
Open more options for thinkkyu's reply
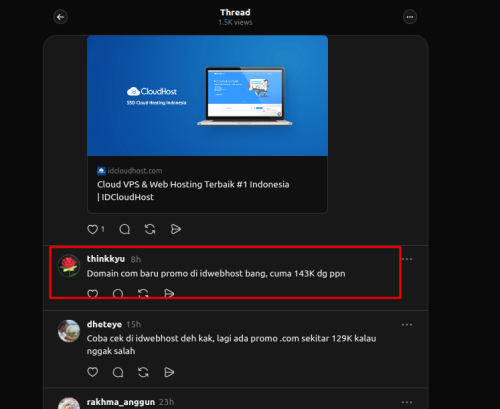(x=407, y=259)
